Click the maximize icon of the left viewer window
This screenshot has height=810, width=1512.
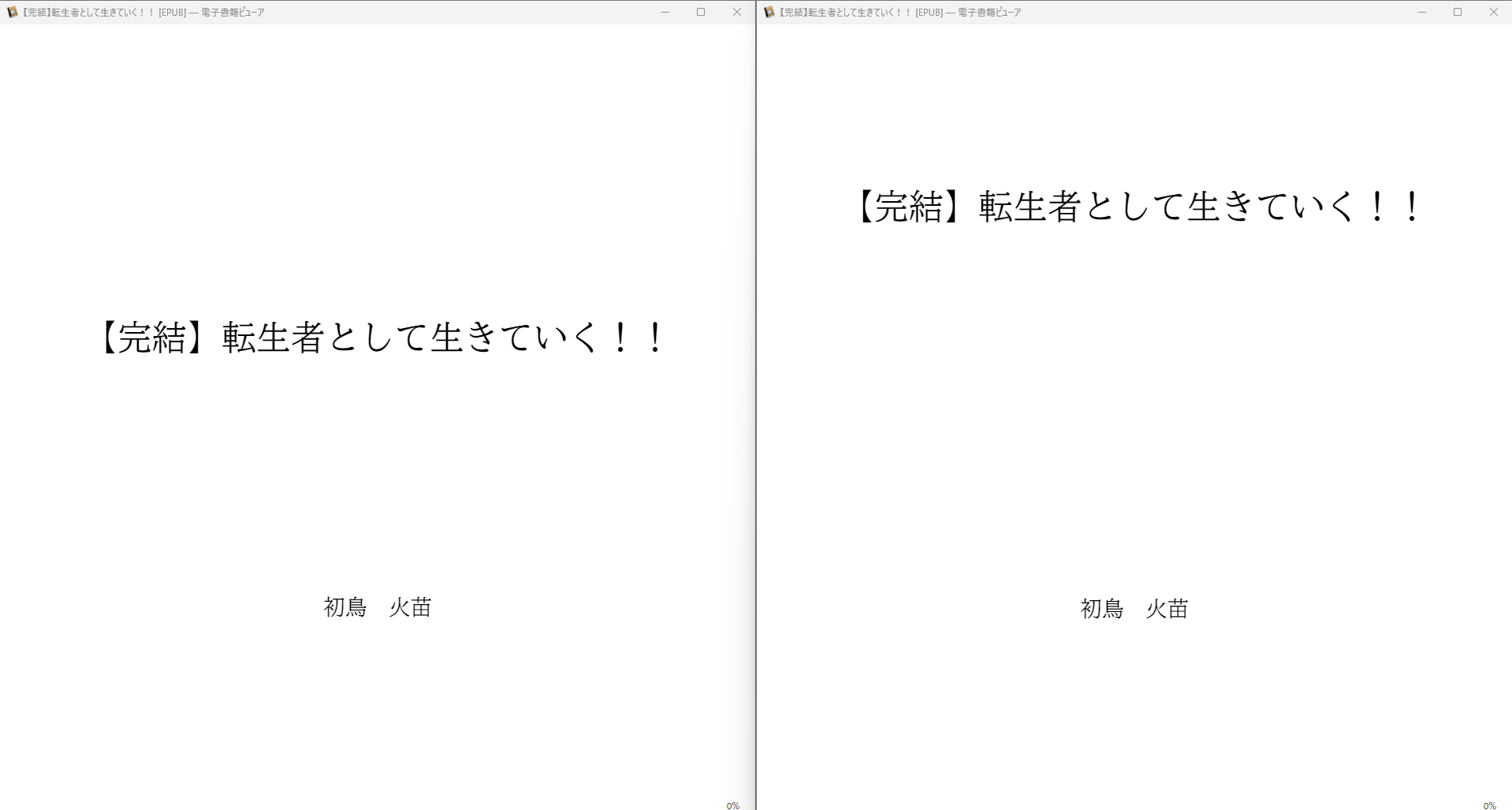click(701, 12)
